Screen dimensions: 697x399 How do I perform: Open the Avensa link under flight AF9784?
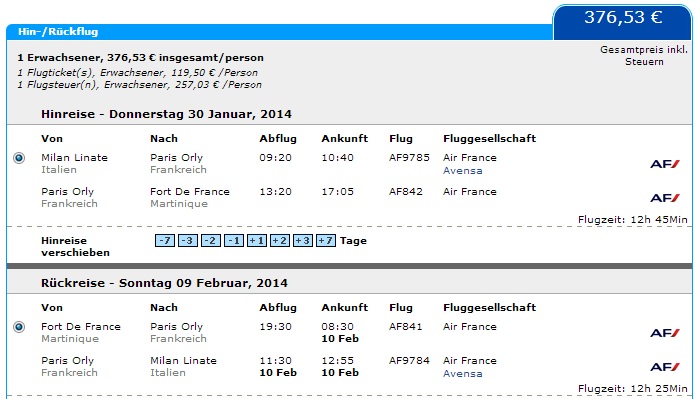click(x=462, y=374)
